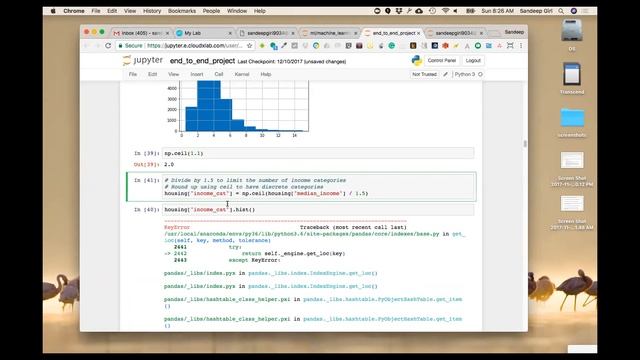Screen dimensions: 640x360
Task: Click the np.ceil(1.1) code cell
Action: coord(318,153)
